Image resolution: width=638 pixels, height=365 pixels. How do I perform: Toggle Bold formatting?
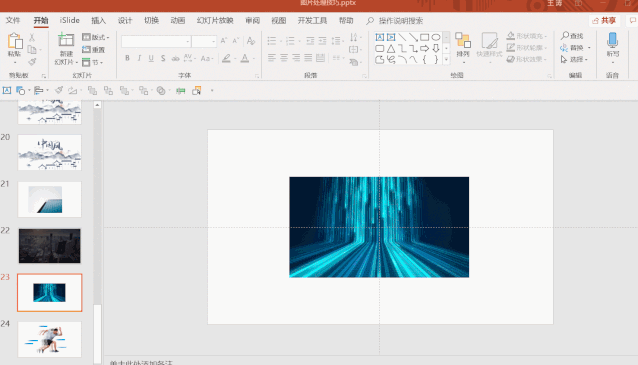click(x=127, y=58)
